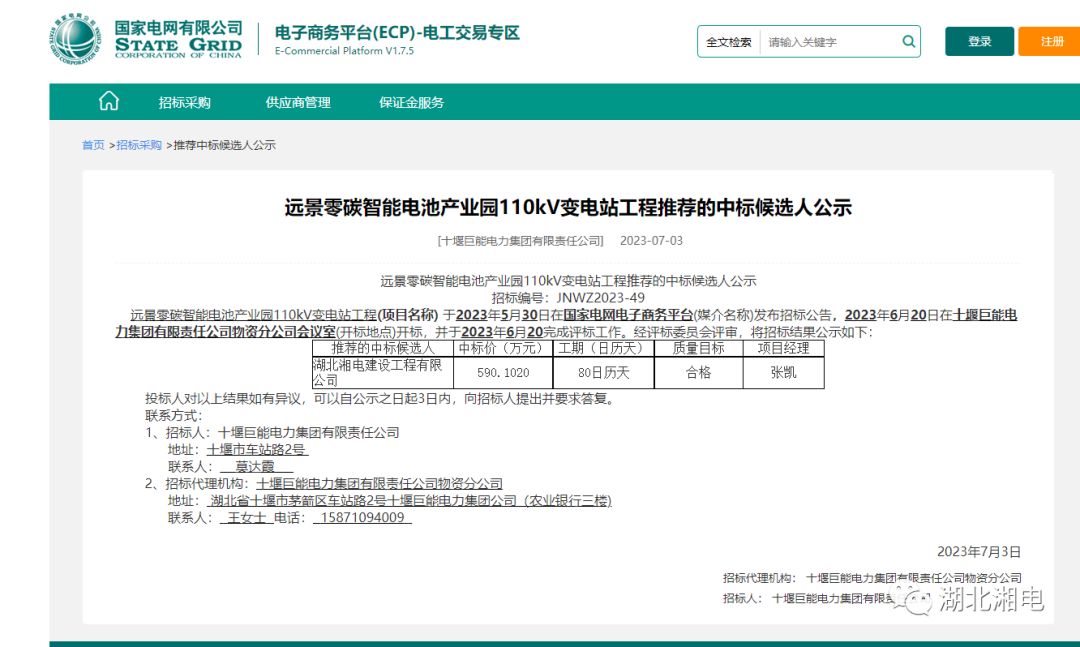Click the contact name 葛达霞
The height and width of the screenshot is (647, 1080).
click(255, 466)
